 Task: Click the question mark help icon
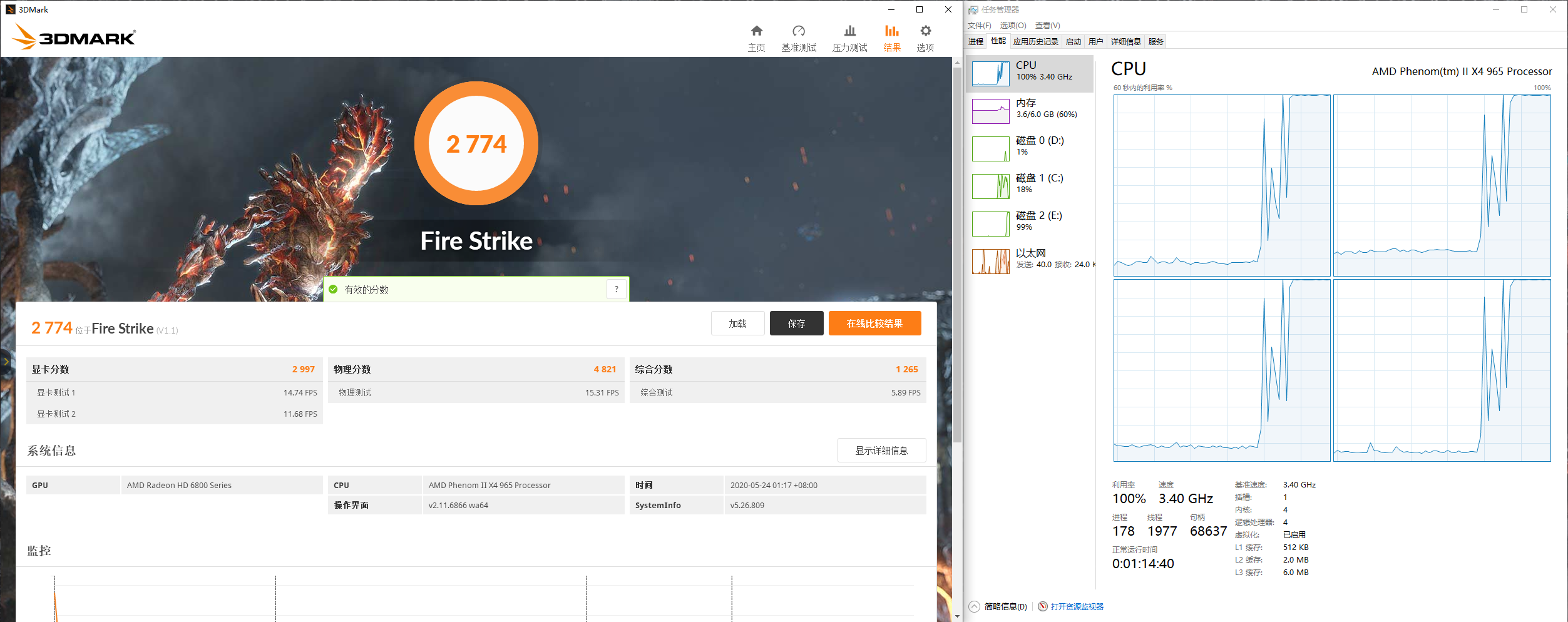click(617, 289)
